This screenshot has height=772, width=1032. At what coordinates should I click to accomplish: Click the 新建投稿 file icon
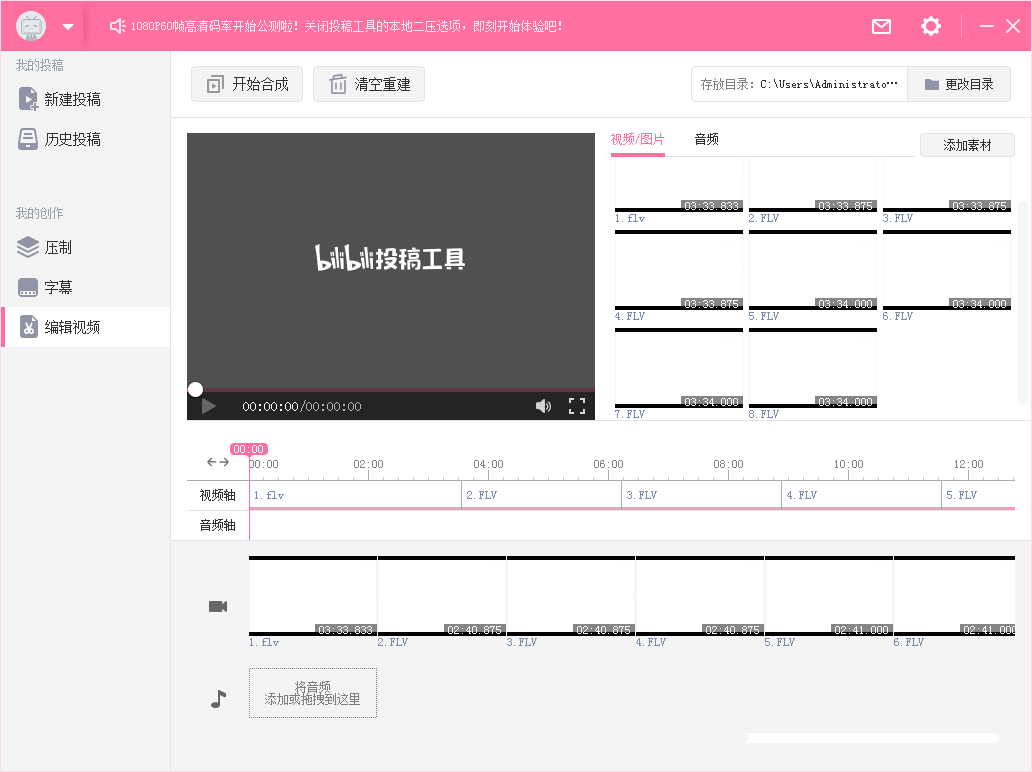28,99
